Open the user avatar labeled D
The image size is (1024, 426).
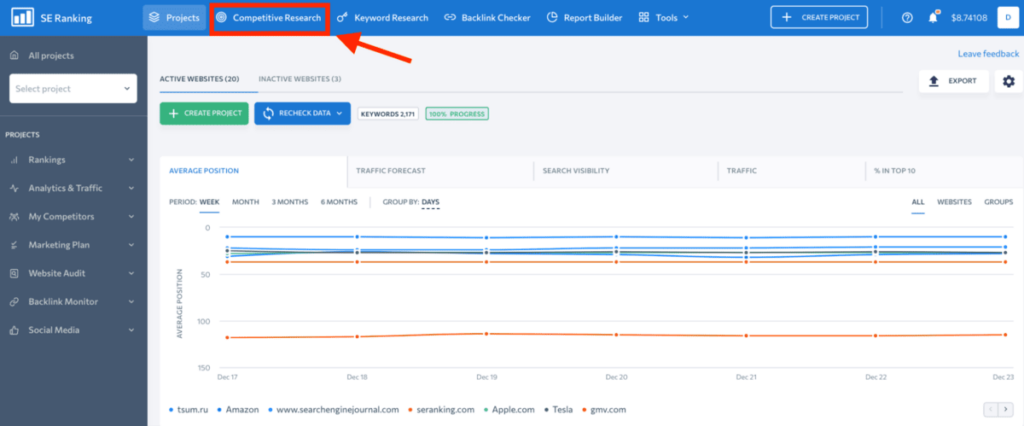pyautogui.click(x=1008, y=18)
